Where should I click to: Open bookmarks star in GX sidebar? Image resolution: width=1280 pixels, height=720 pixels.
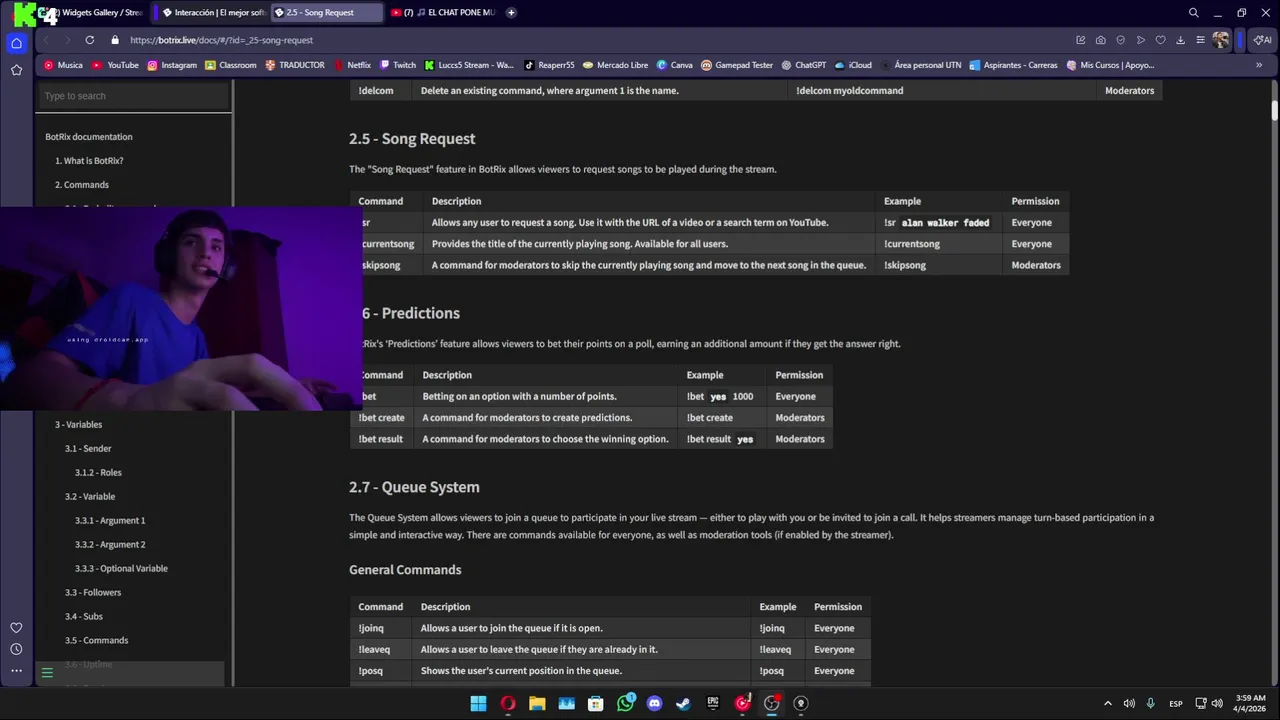point(16,70)
